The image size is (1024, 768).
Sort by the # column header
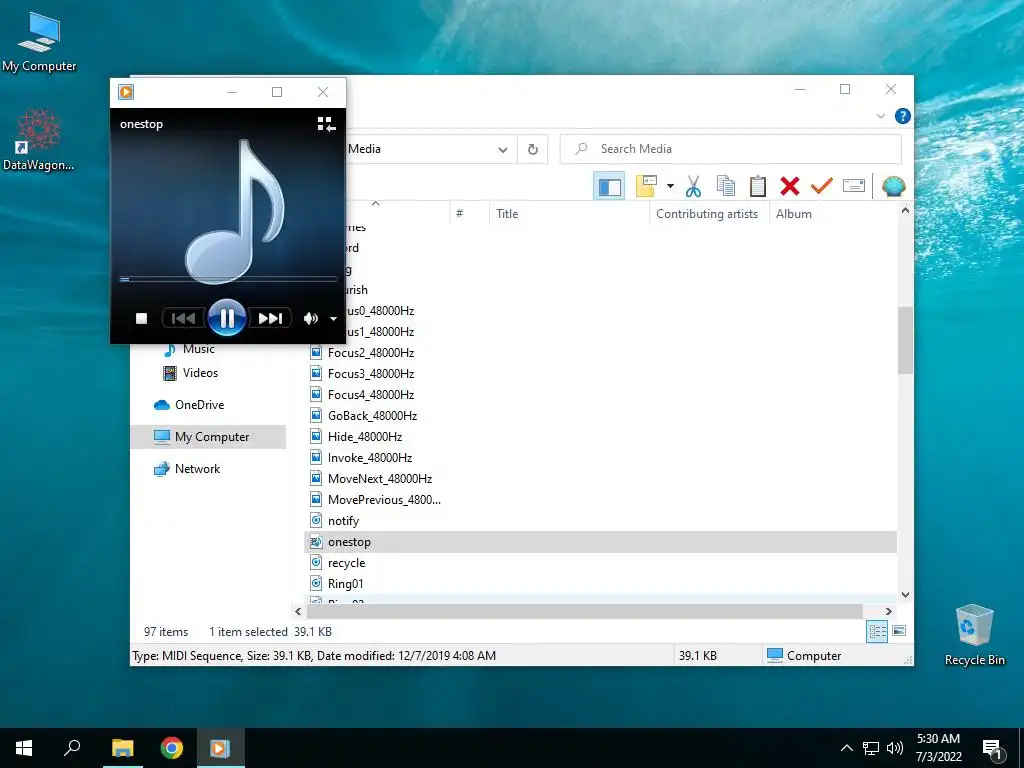click(469, 214)
